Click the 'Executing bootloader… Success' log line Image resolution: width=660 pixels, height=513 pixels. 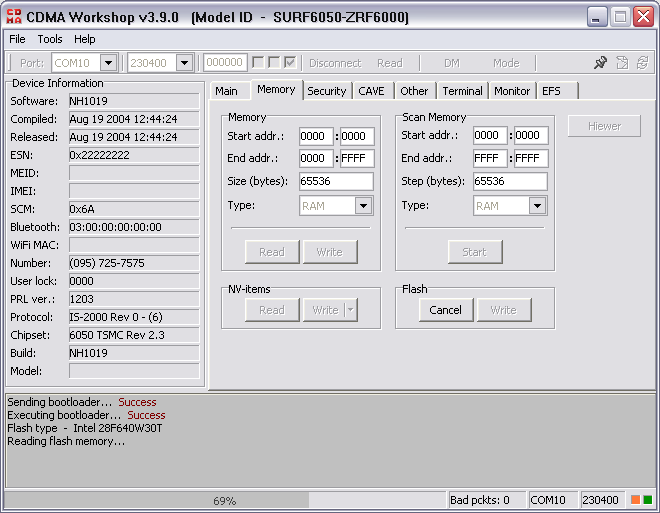coord(86,415)
